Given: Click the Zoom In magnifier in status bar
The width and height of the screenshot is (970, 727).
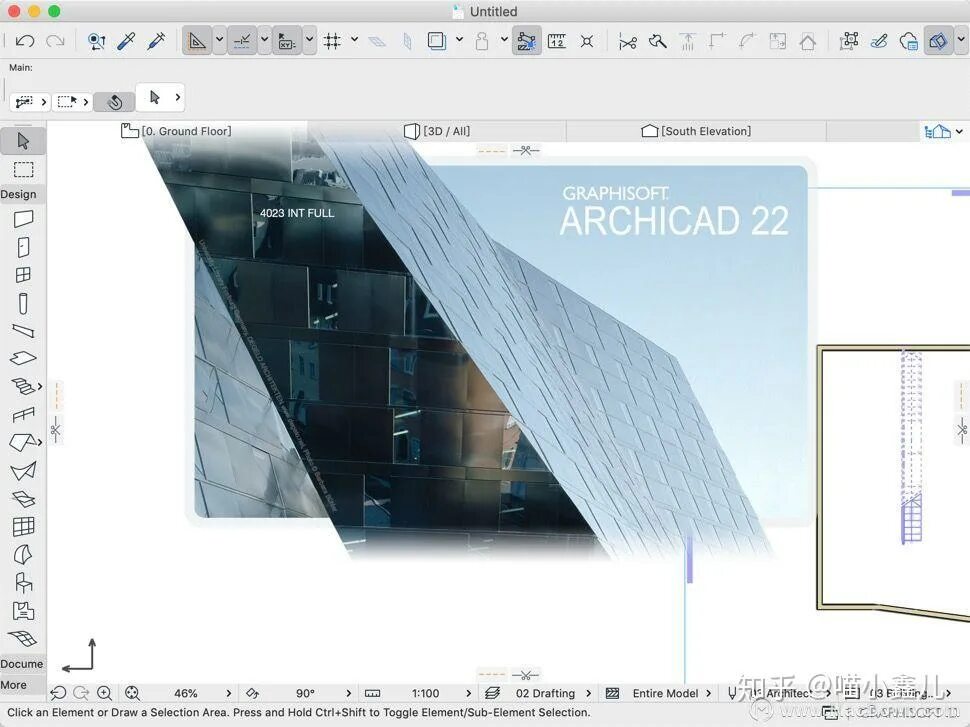Looking at the screenshot, I should click(x=105, y=694).
